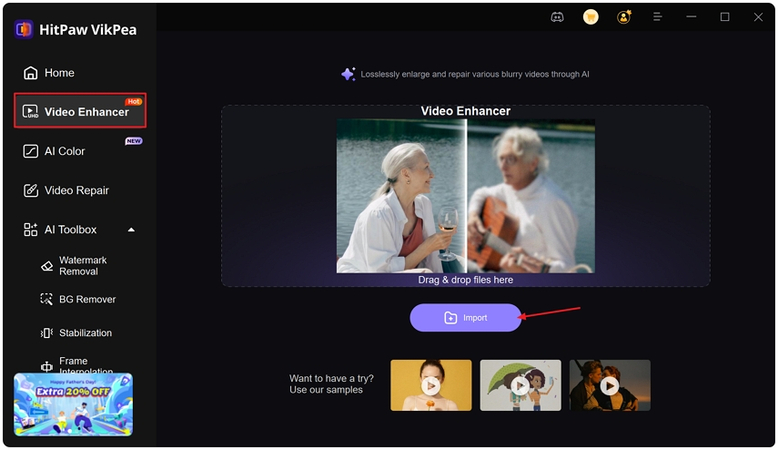Click the Extra 20% OFF promo banner
Image resolution: width=778 pixels, height=450 pixels.
click(73, 405)
